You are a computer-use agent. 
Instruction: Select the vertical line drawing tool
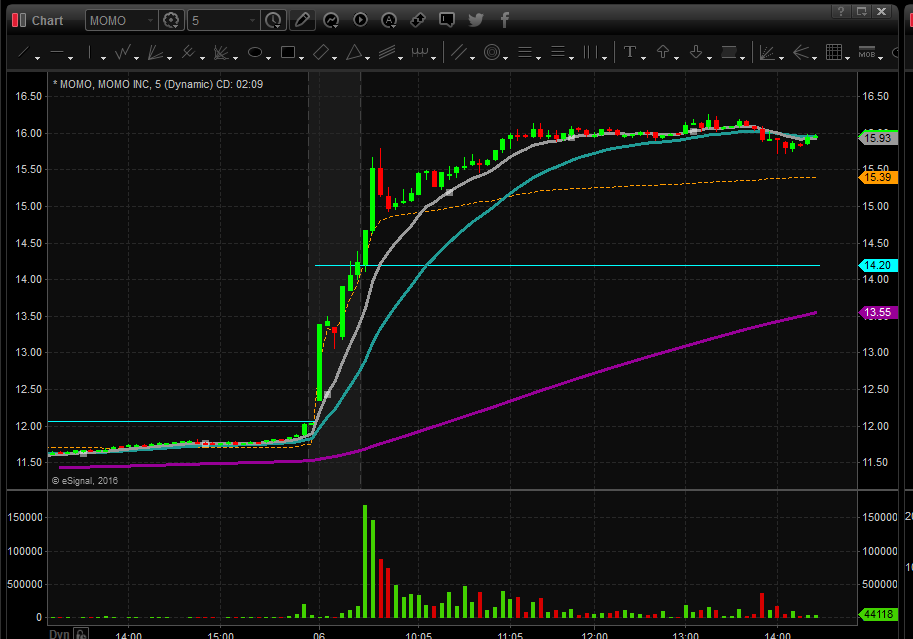coord(90,52)
